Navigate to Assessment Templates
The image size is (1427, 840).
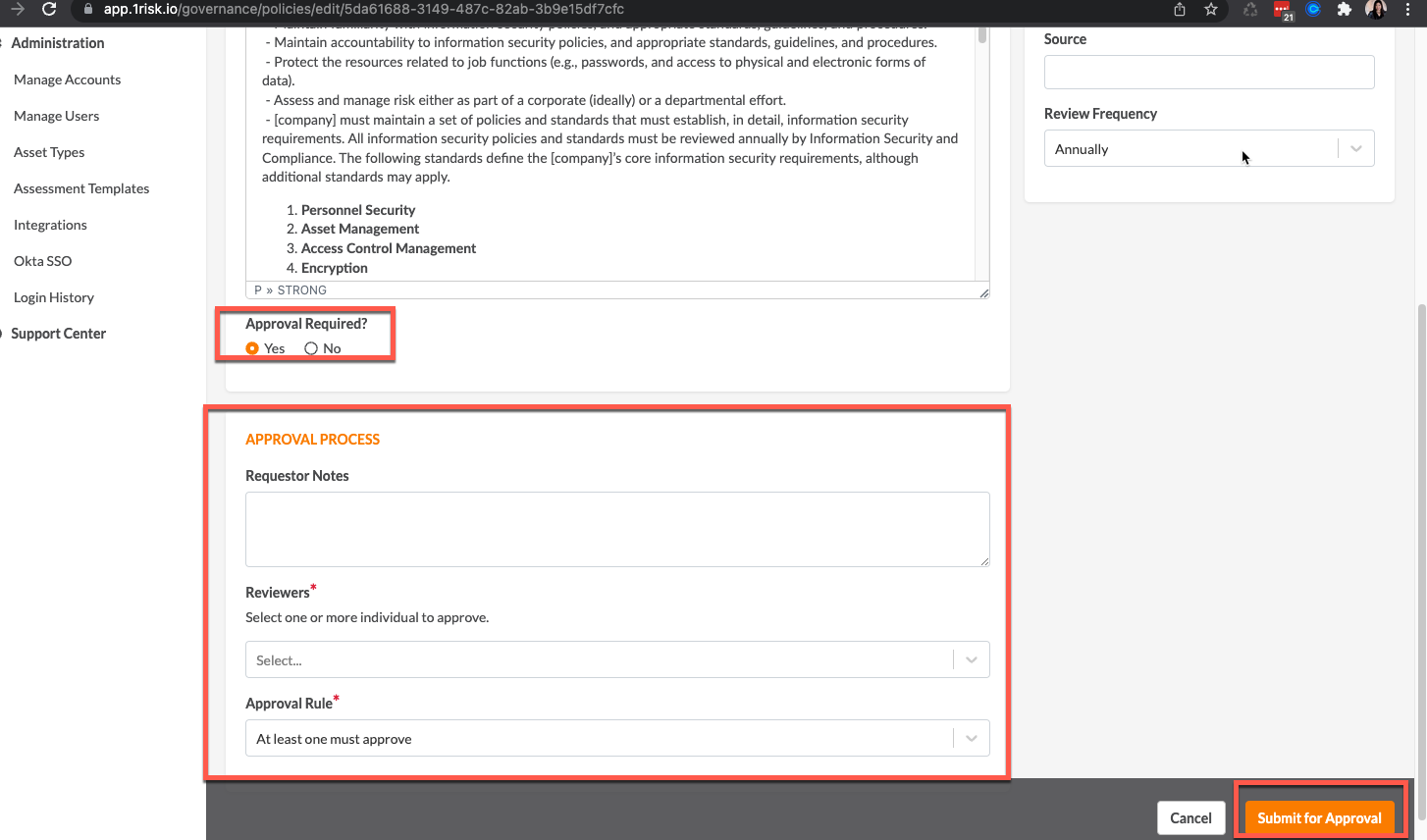click(x=81, y=188)
